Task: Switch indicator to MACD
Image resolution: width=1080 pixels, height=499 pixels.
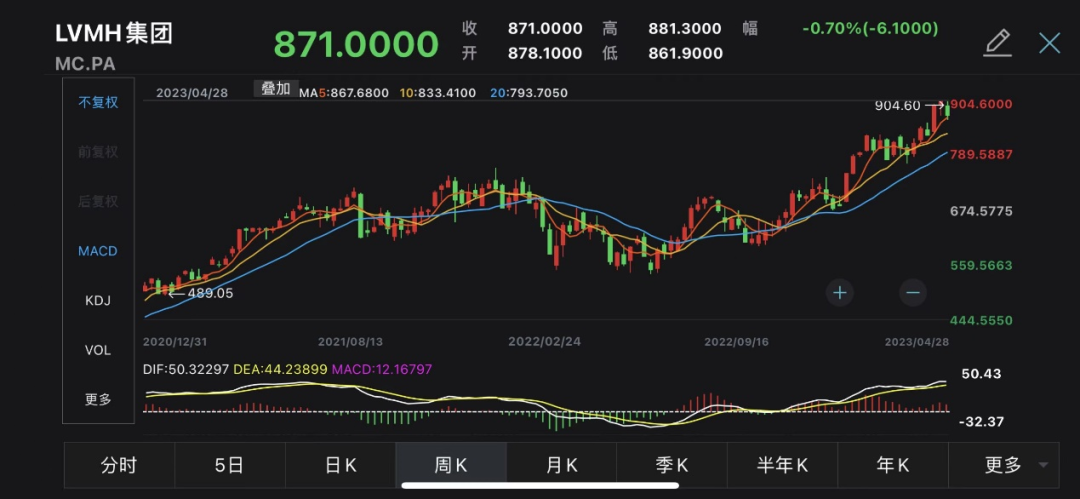Action: tap(98, 252)
